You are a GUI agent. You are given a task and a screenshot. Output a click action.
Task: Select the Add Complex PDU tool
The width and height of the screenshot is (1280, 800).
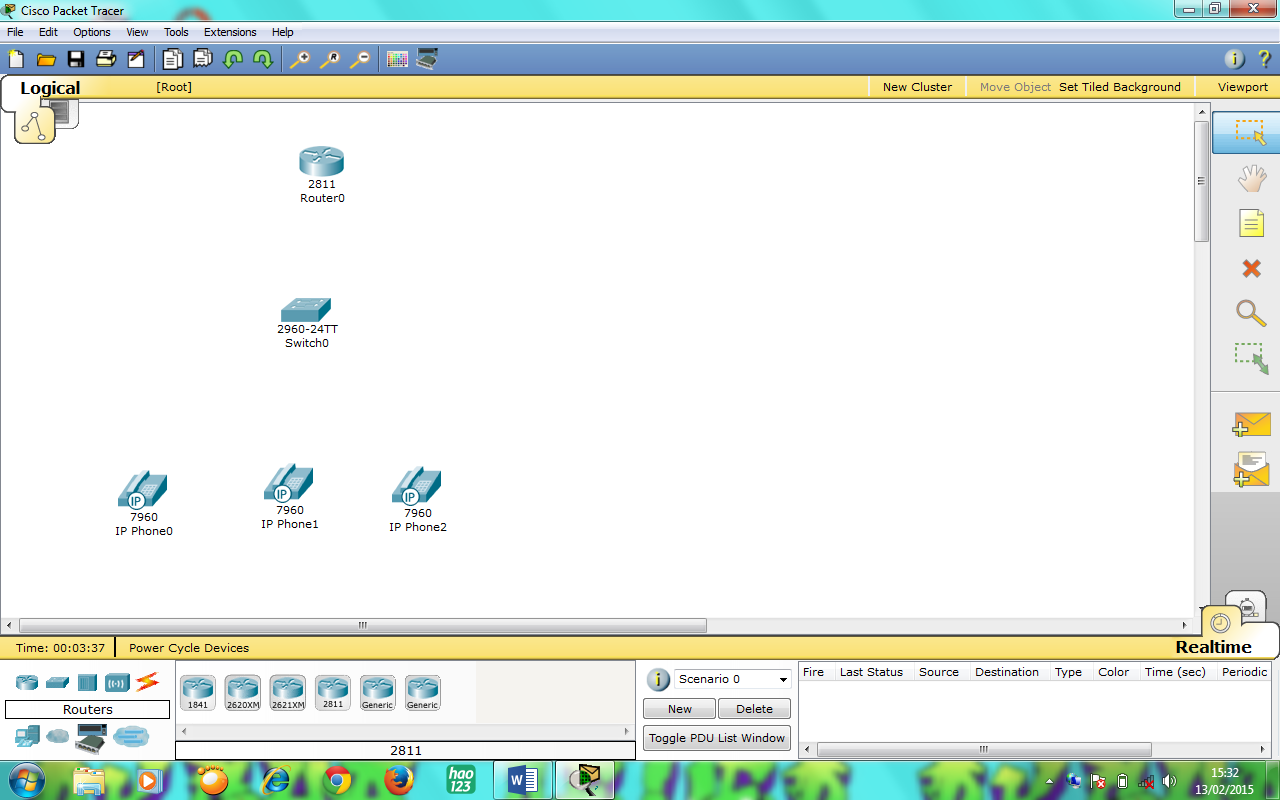1251,468
